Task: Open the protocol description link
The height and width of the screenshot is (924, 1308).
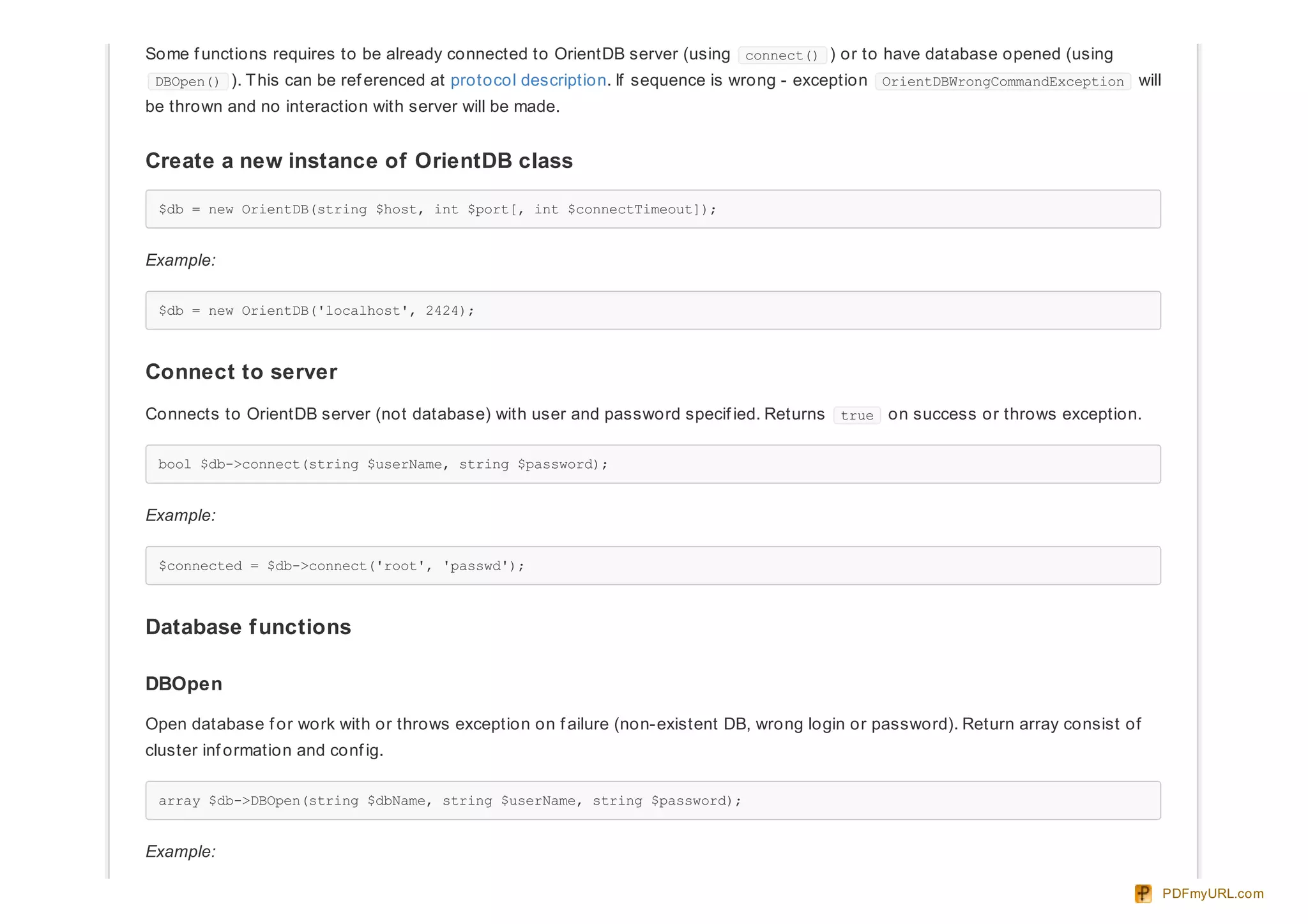Action: (528, 80)
